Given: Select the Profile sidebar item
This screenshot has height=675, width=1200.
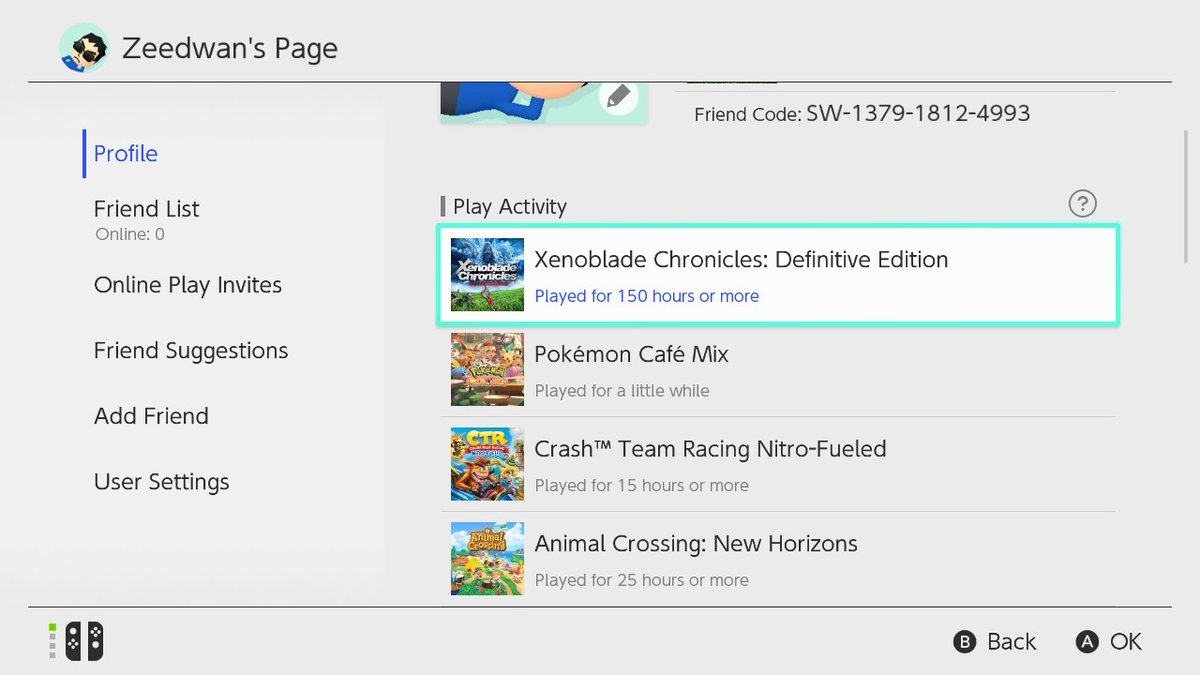Looking at the screenshot, I should [x=126, y=153].
